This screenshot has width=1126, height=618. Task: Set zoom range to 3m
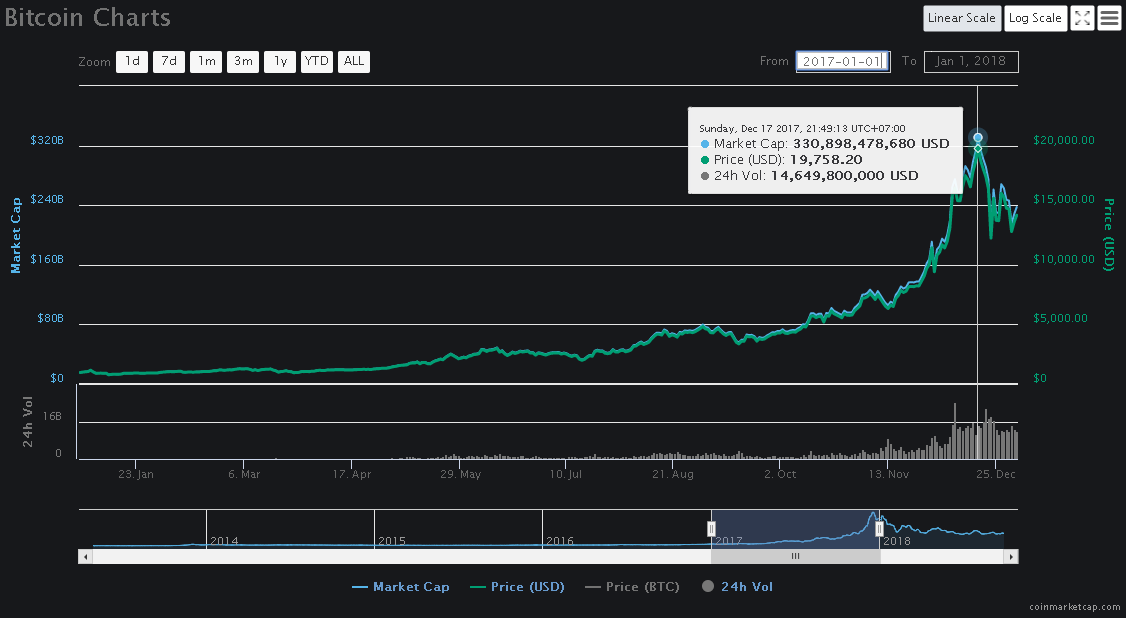[243, 61]
